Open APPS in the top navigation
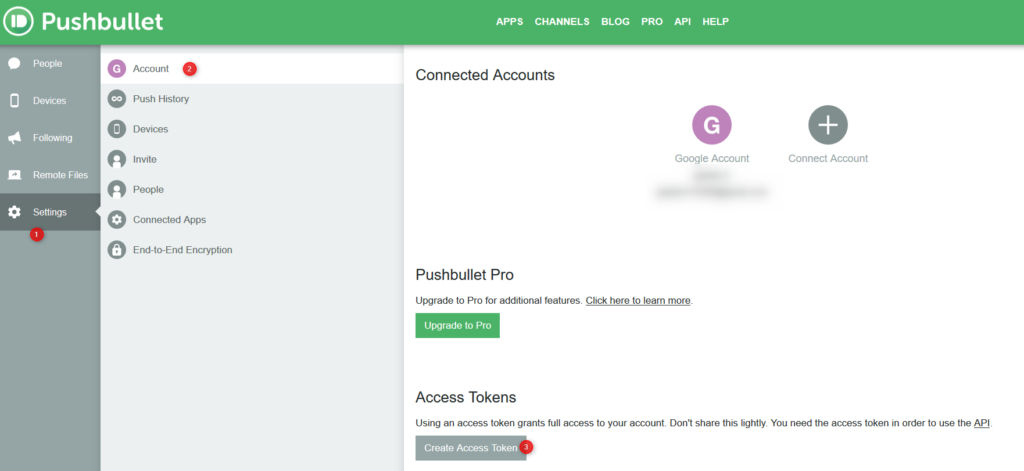This screenshot has width=1024, height=471. [509, 22]
